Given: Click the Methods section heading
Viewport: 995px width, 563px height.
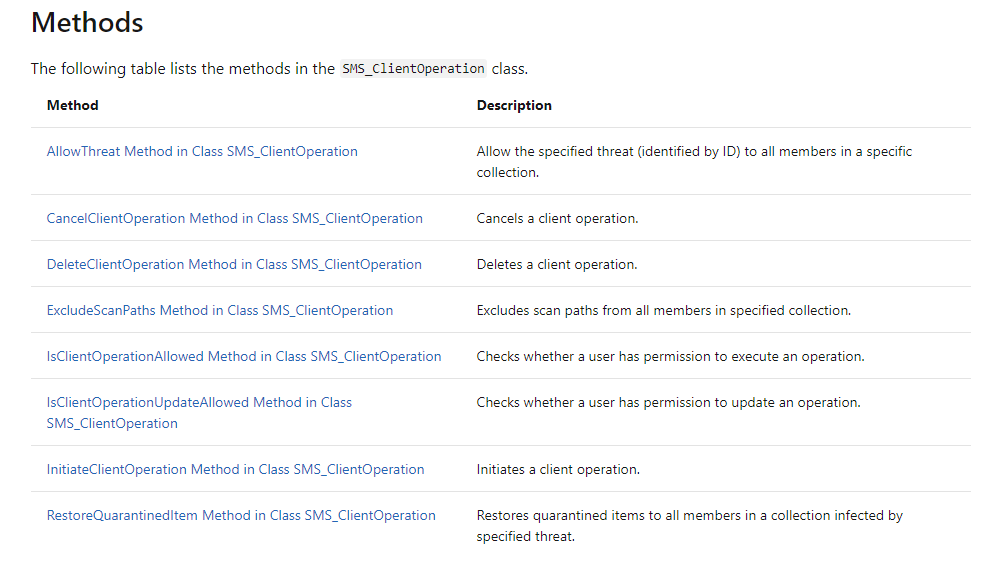Looking at the screenshot, I should coord(87,23).
